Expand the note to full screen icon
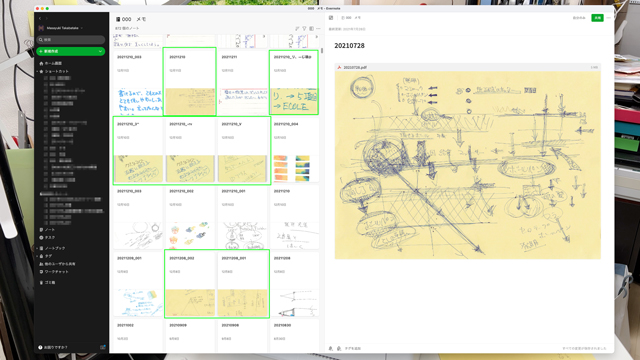Screen dimensions: 640x360 331,18
